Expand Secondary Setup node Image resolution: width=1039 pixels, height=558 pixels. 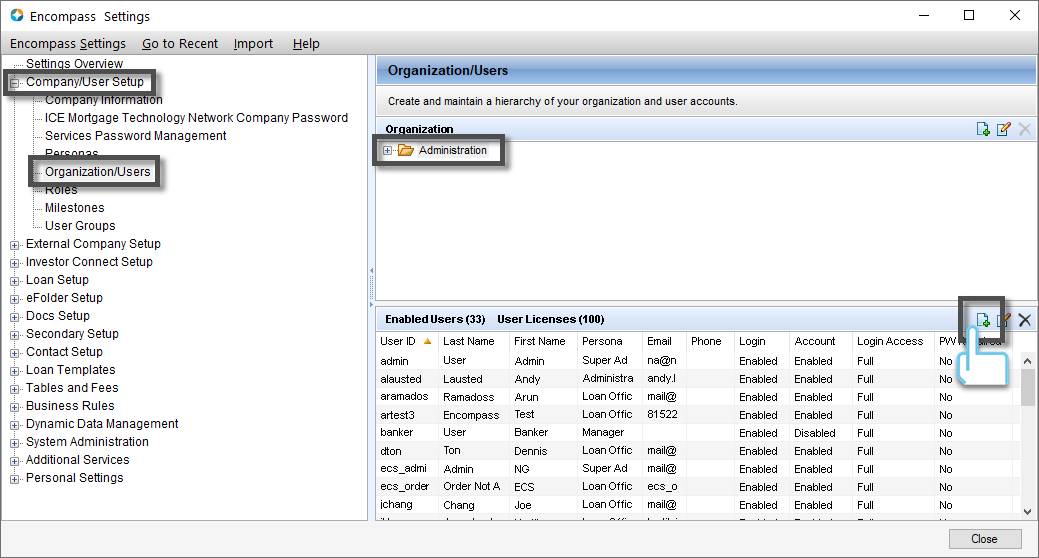point(15,335)
